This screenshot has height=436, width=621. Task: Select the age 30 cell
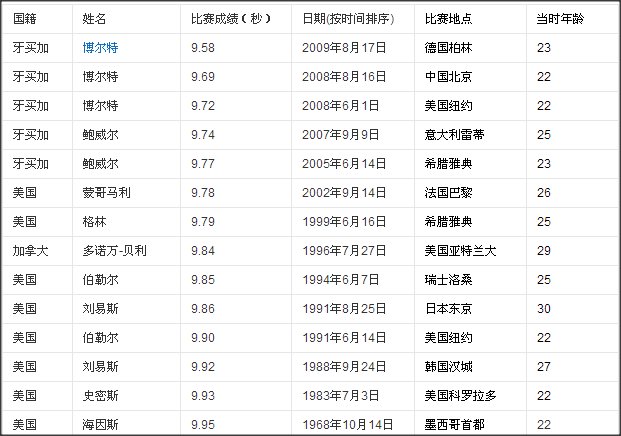click(544, 309)
